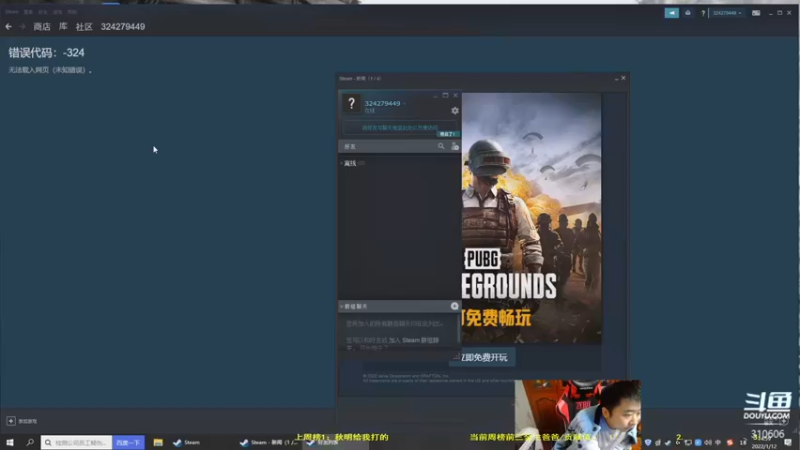Viewport: 800px width, 450px height.
Task: Go forward with the Steam forward arrow
Action: pos(22,27)
